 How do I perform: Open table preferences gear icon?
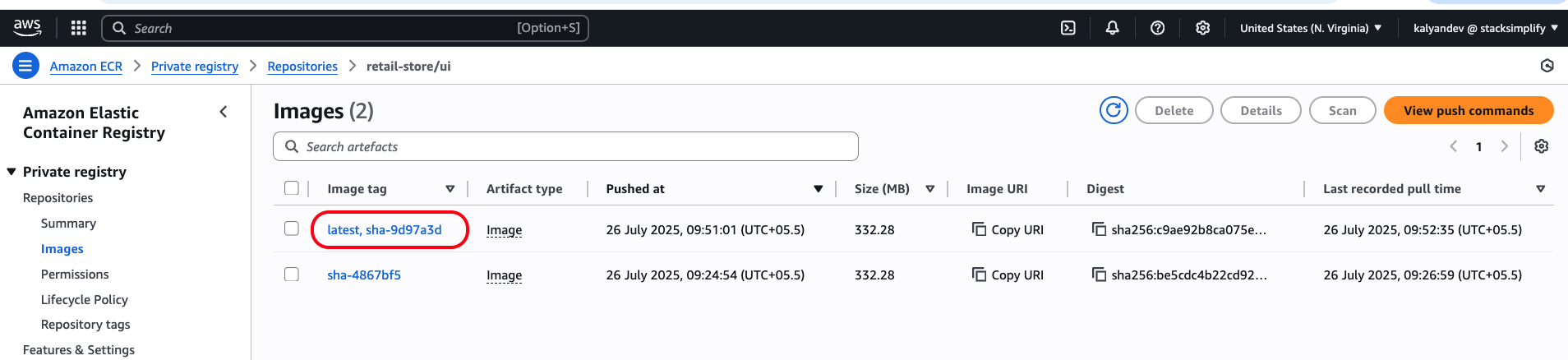[x=1541, y=146]
